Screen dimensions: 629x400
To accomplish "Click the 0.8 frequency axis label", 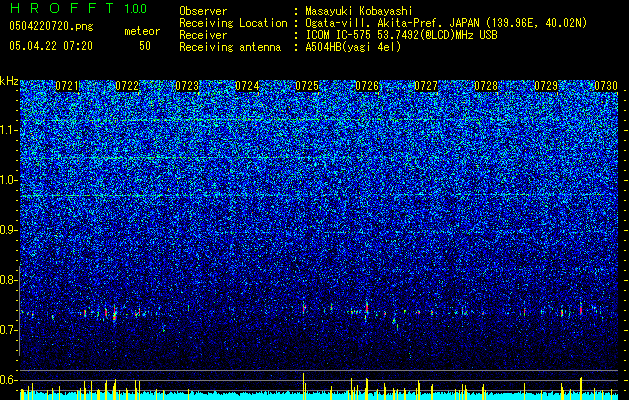I will tap(8, 280).
